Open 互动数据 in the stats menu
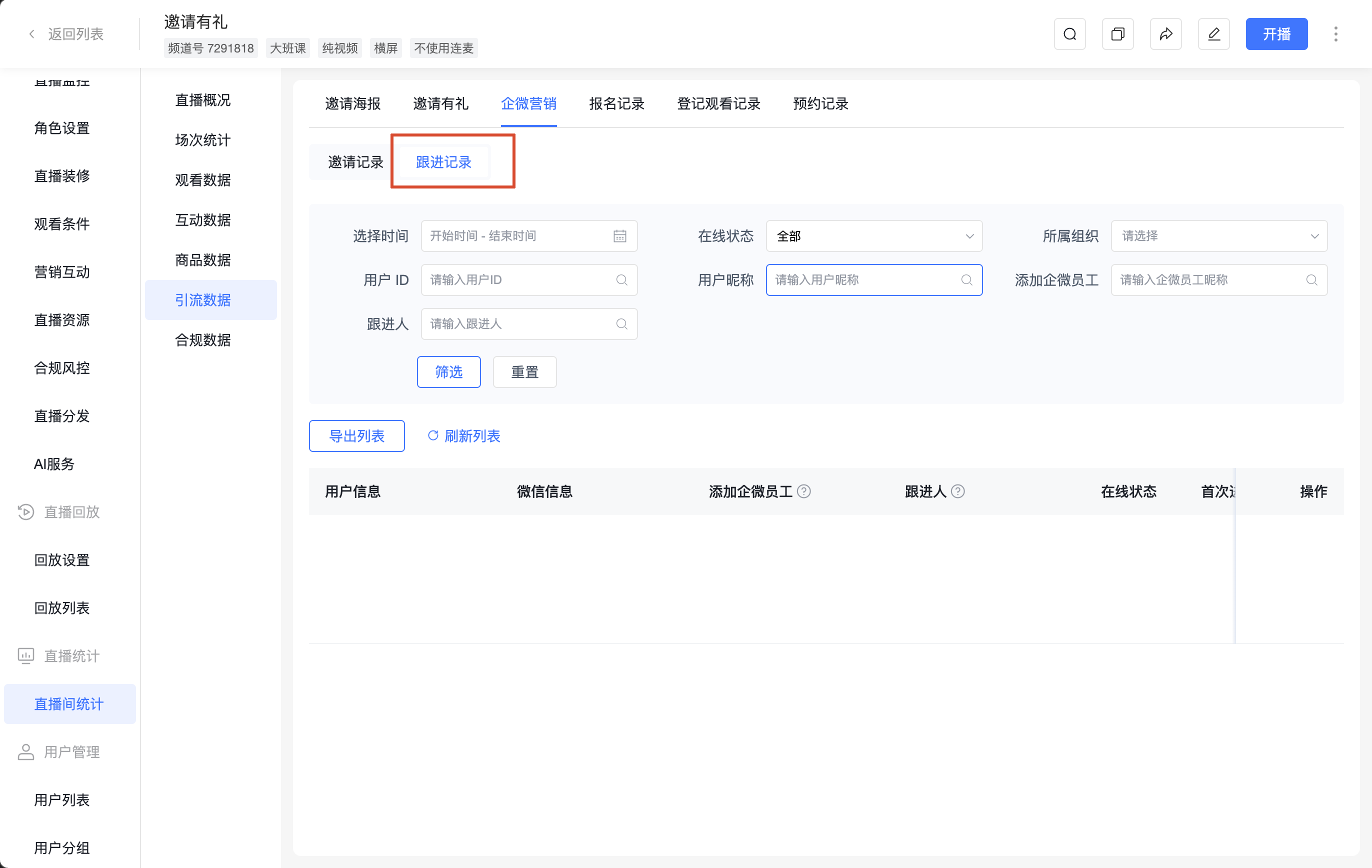The image size is (1372, 868). click(203, 220)
